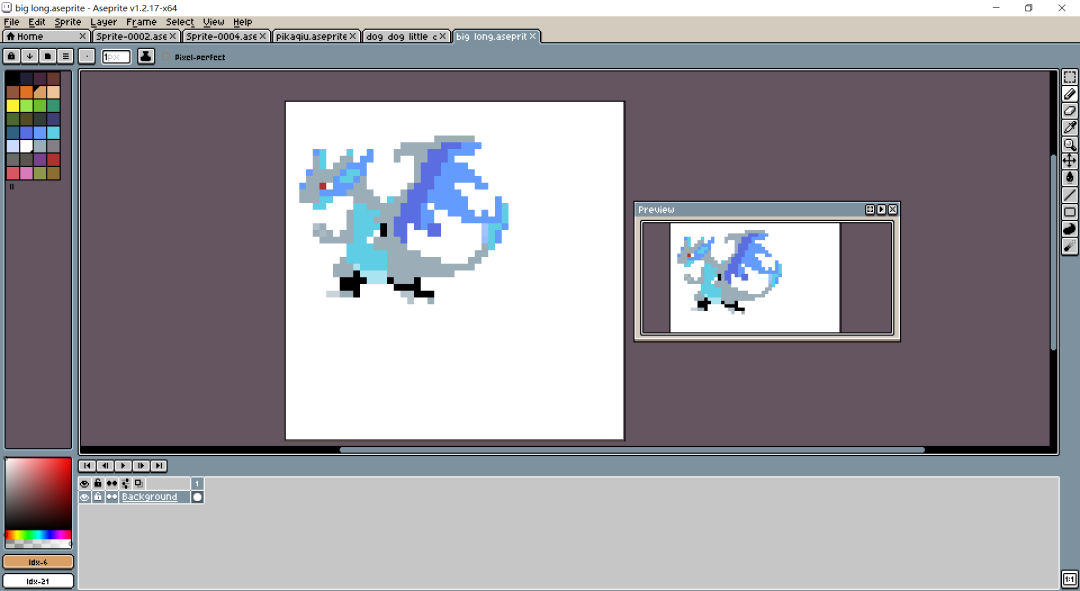Click the horizontal canvas scrollbar
Image resolution: width=1080 pixels, height=591 pixels.
pos(632,450)
